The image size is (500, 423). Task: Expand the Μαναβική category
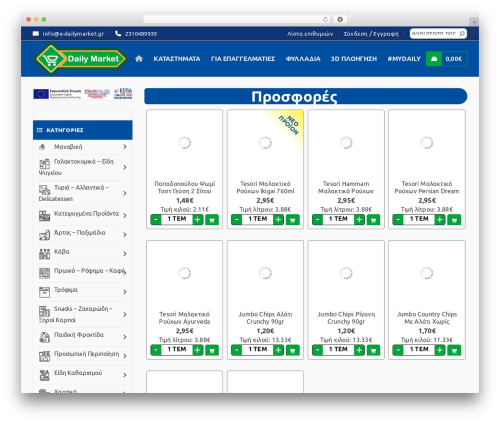[x=125, y=147]
